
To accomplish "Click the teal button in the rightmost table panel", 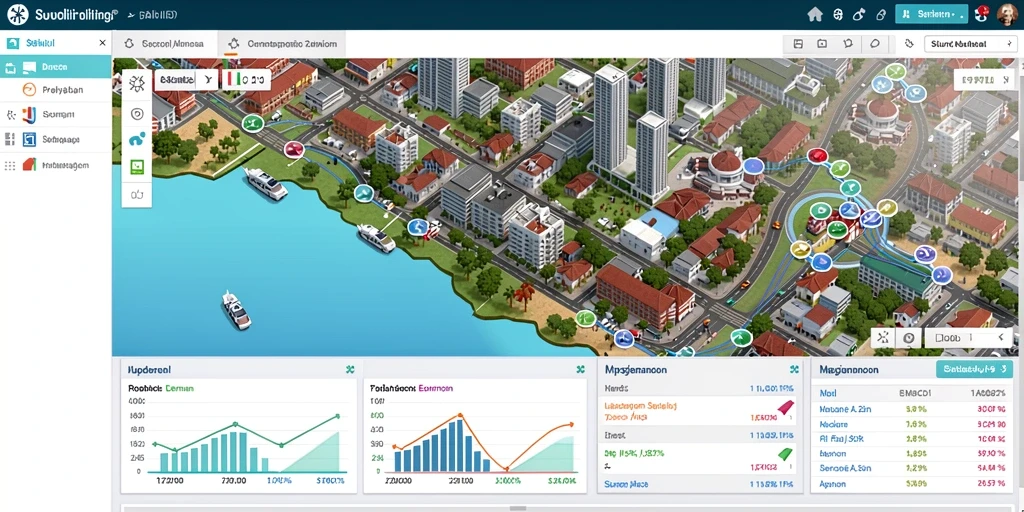I will [974, 369].
